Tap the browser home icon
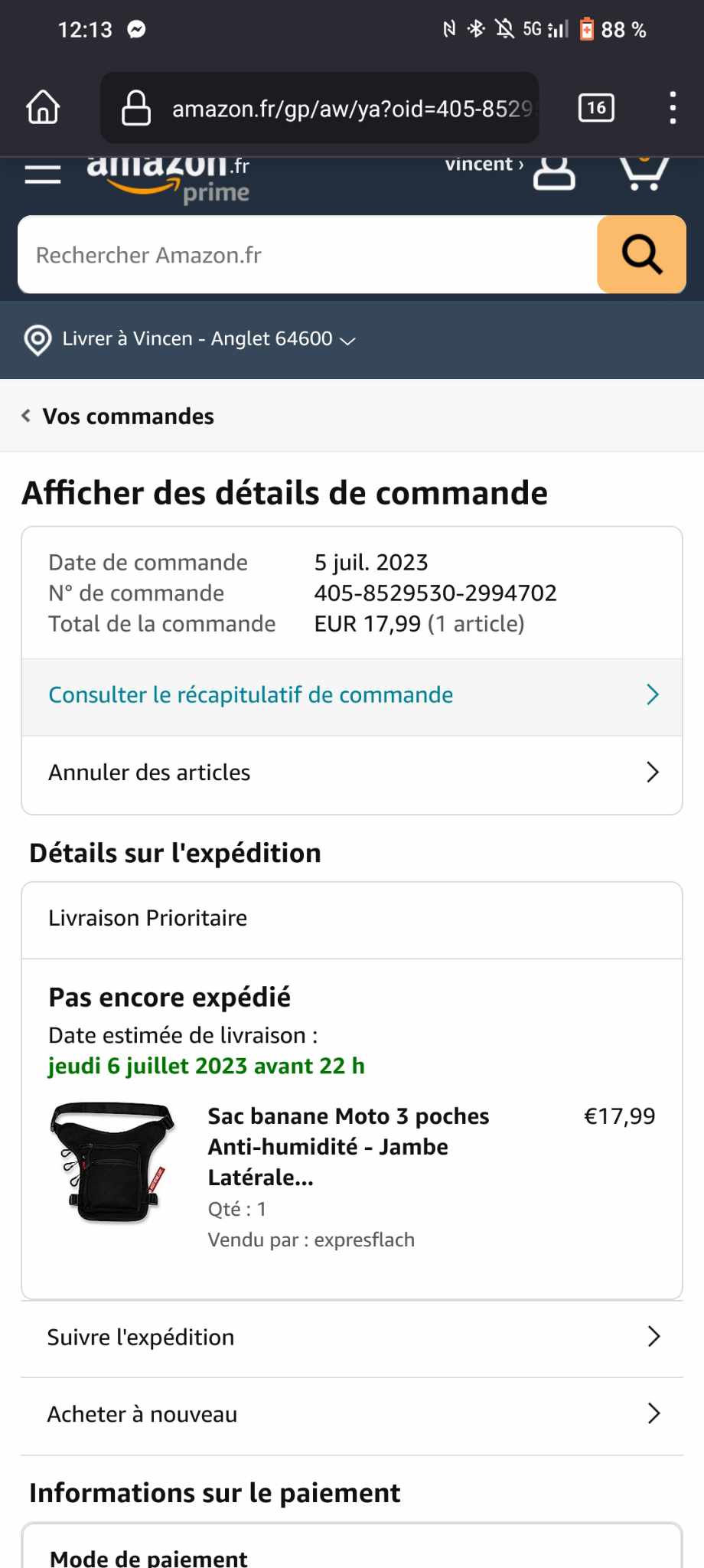Screen dimensions: 704x1568 click(43, 108)
